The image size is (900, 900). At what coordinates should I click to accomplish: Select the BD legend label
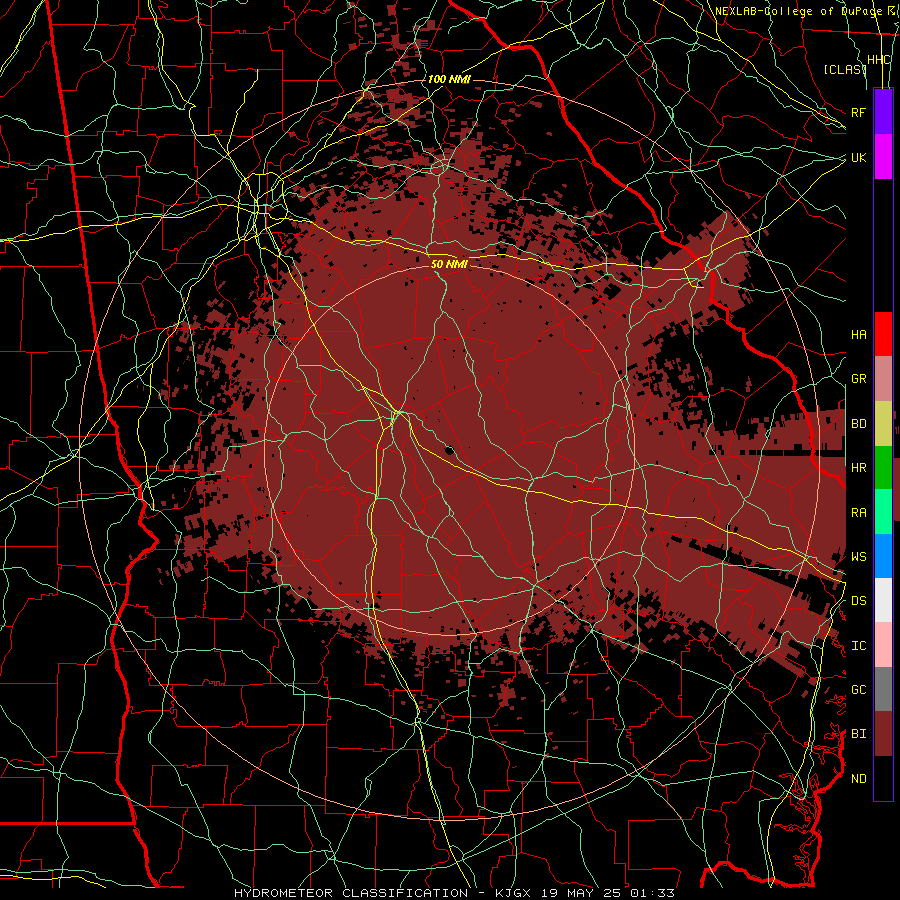tap(858, 424)
